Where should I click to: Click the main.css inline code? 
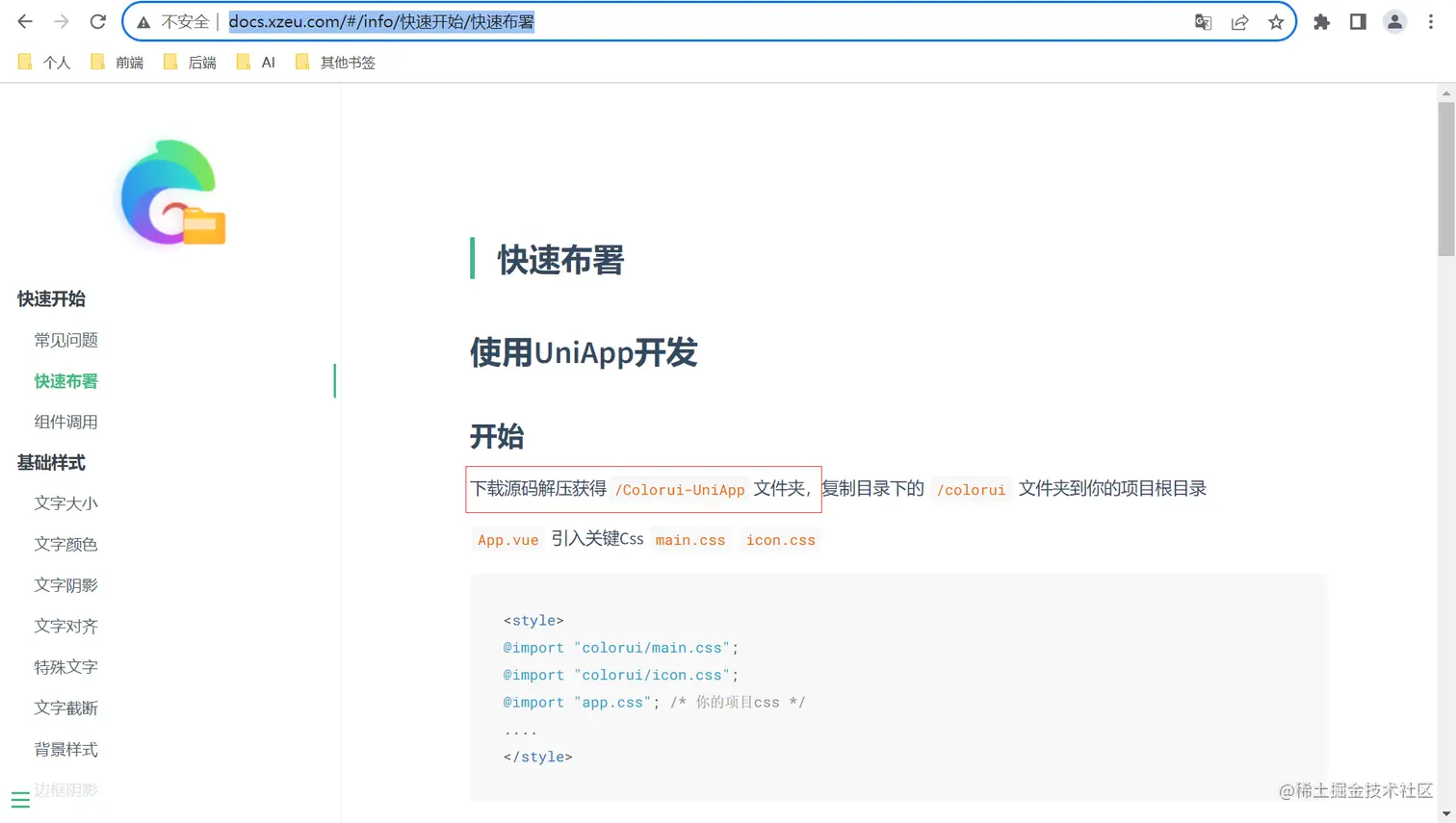coord(690,540)
